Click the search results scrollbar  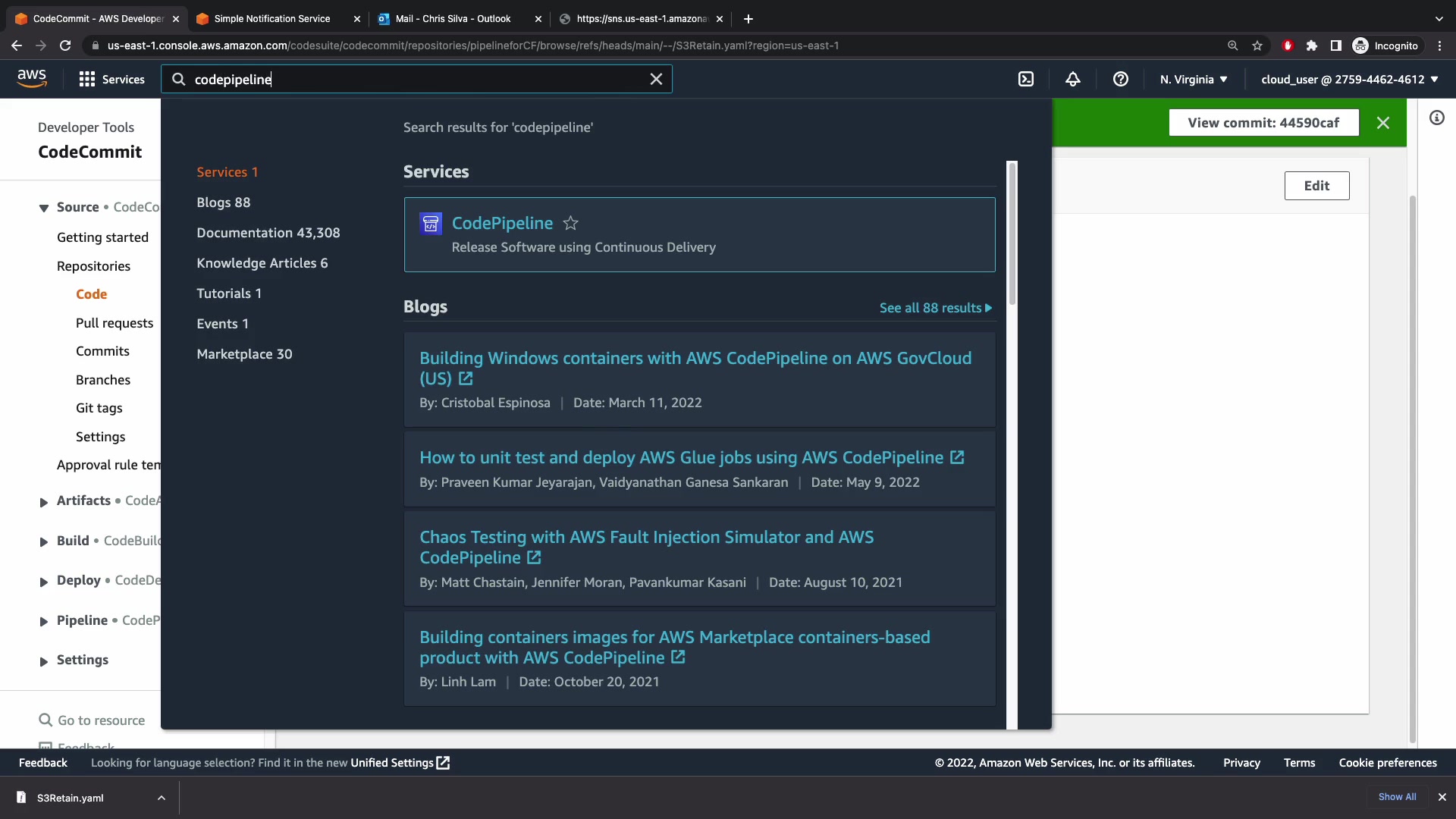coord(1012,235)
